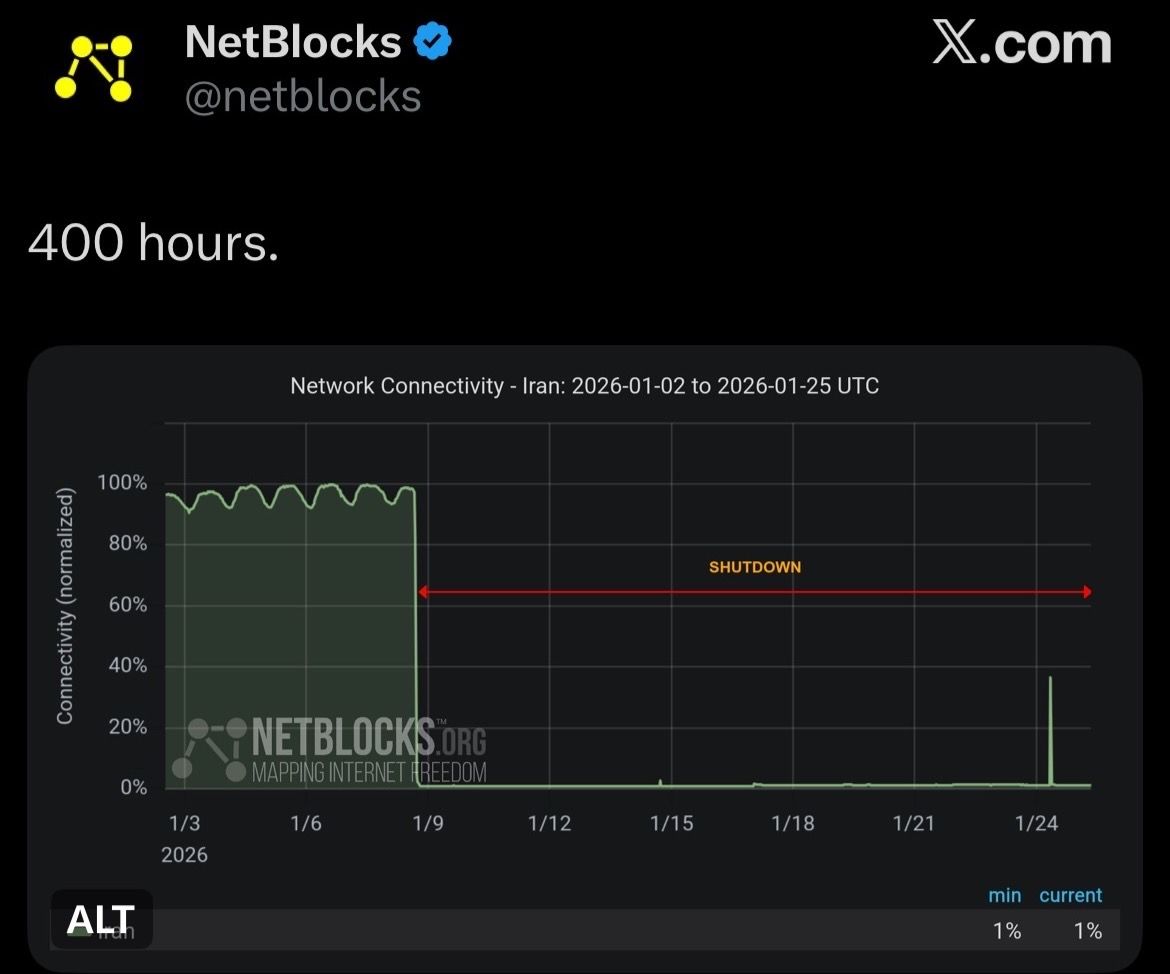Click the orange SHUTDOWN label
Screen dimensions: 1170x974
point(755,567)
